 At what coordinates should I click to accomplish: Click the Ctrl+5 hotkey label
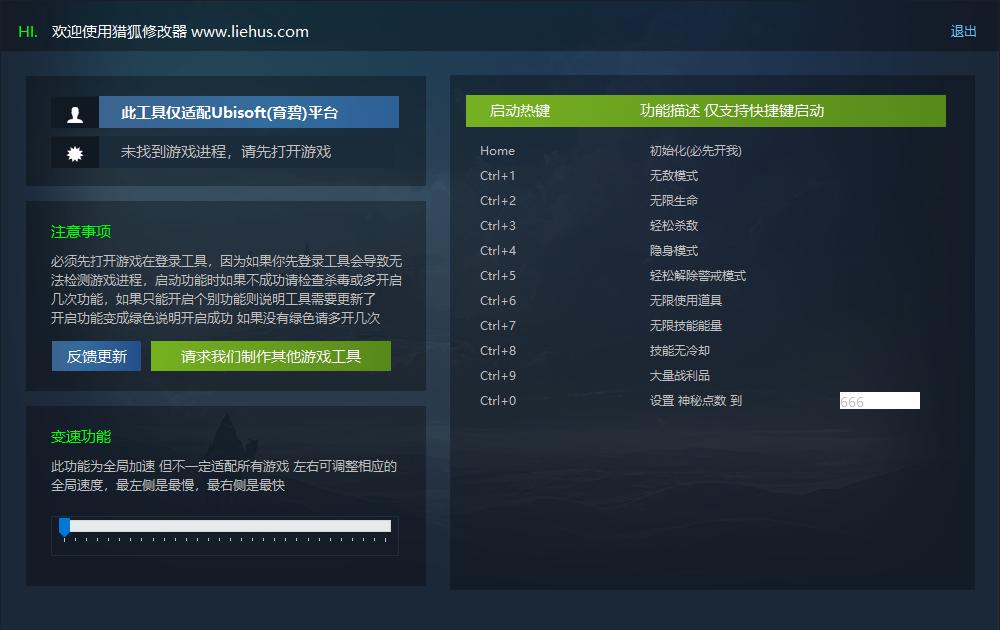(x=497, y=275)
